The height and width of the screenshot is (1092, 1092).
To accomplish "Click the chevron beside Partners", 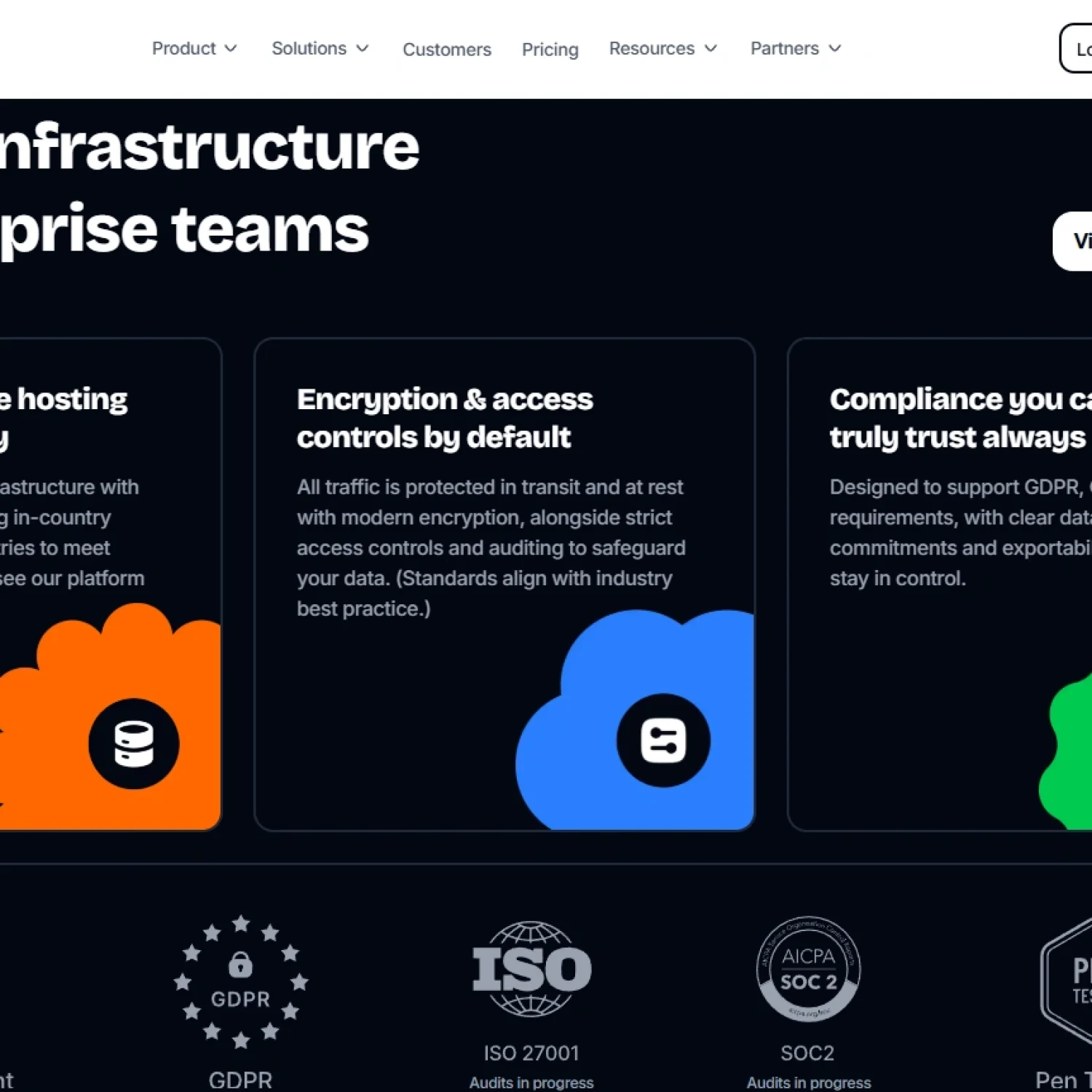I will pos(835,49).
